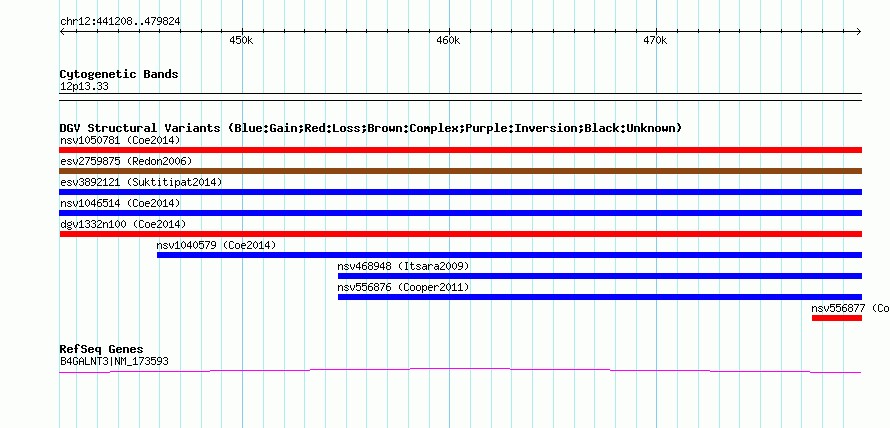Click the blue gain bar for esv3892121
The height and width of the screenshot is (428, 890).
point(460,192)
